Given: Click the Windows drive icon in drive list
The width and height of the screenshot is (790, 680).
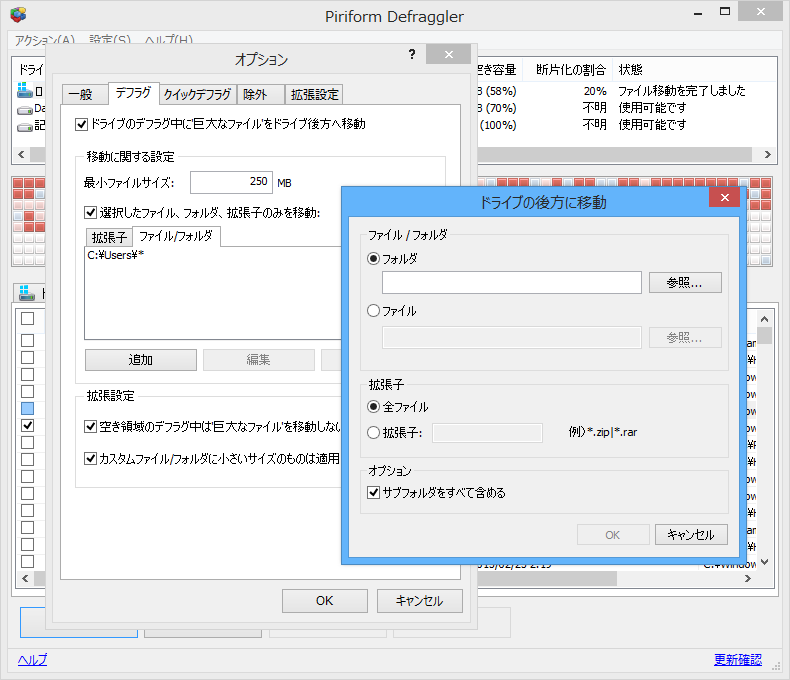Looking at the screenshot, I should 25,90.
